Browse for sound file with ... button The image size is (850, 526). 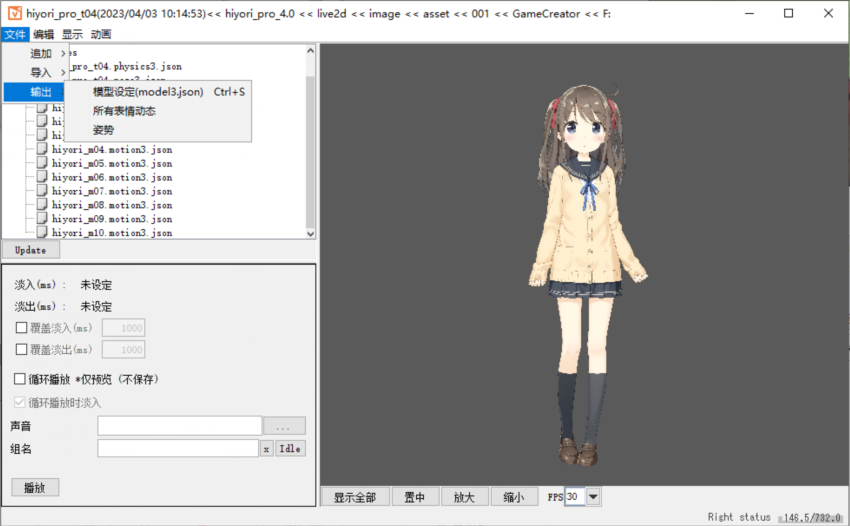pyautogui.click(x=284, y=426)
